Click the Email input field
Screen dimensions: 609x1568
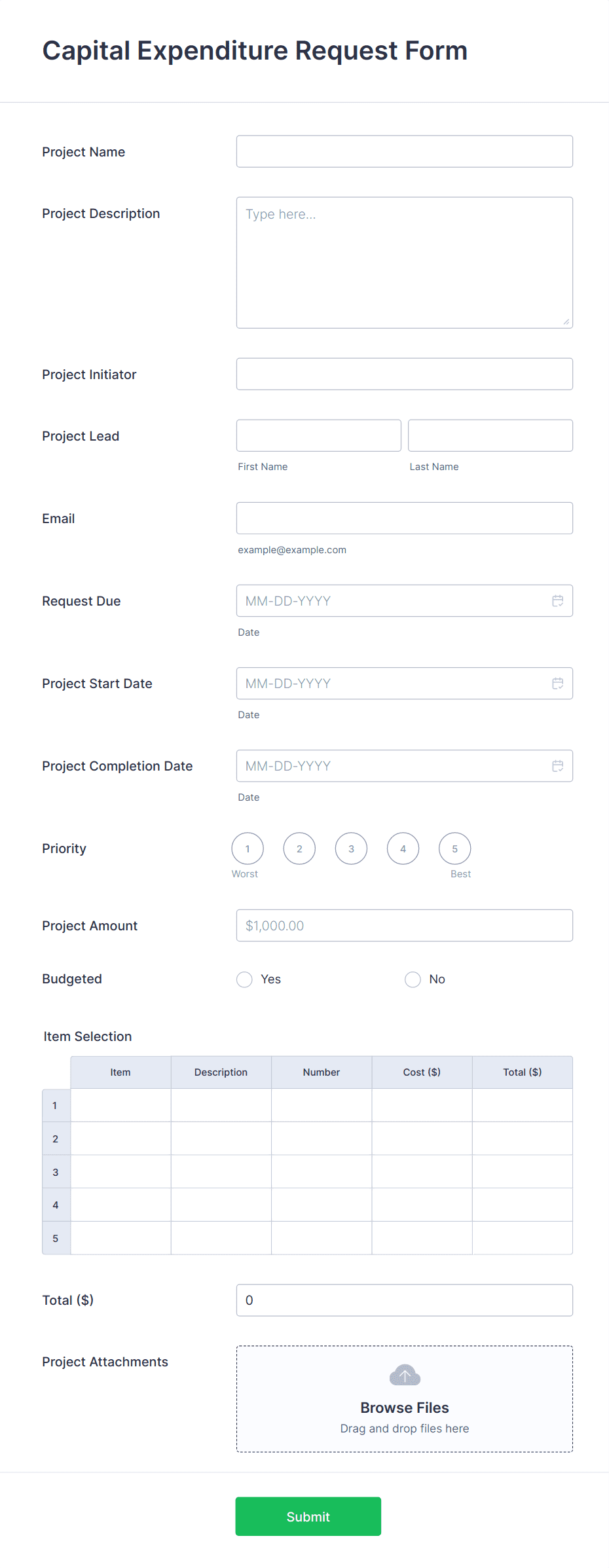point(404,517)
